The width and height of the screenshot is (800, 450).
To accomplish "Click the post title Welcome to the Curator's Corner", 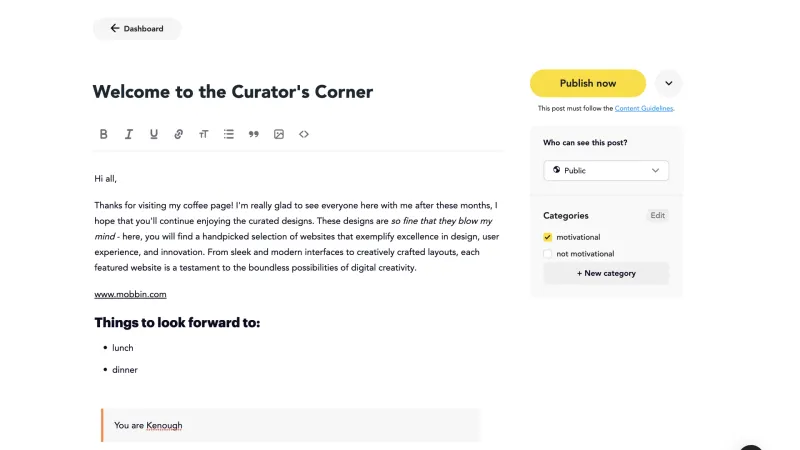I will (233, 92).
